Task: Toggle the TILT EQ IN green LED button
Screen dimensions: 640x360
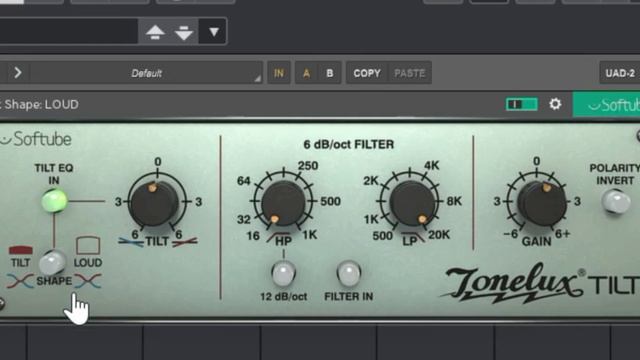Action: 54,200
